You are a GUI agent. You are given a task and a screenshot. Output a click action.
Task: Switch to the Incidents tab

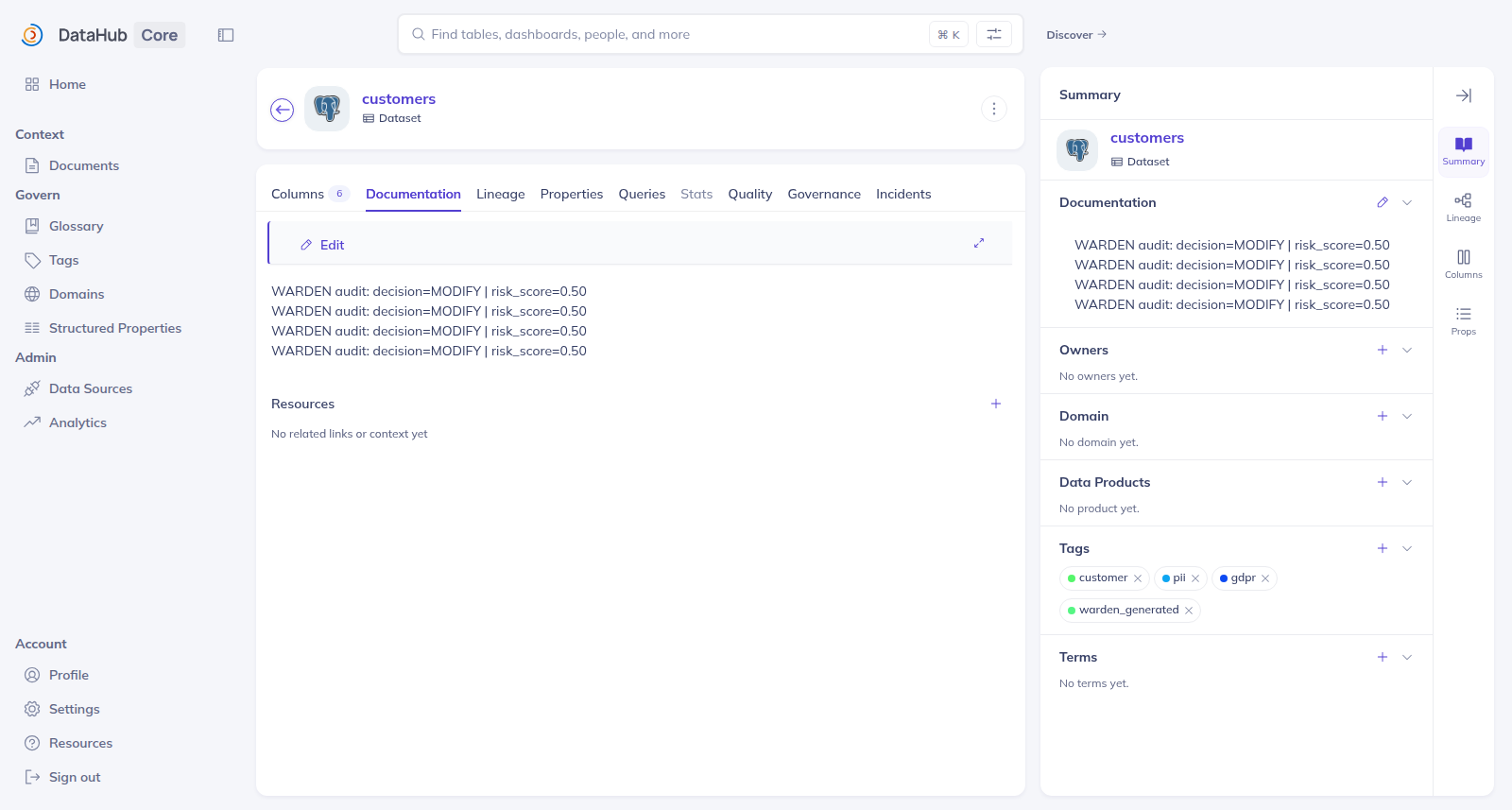pyautogui.click(x=903, y=194)
